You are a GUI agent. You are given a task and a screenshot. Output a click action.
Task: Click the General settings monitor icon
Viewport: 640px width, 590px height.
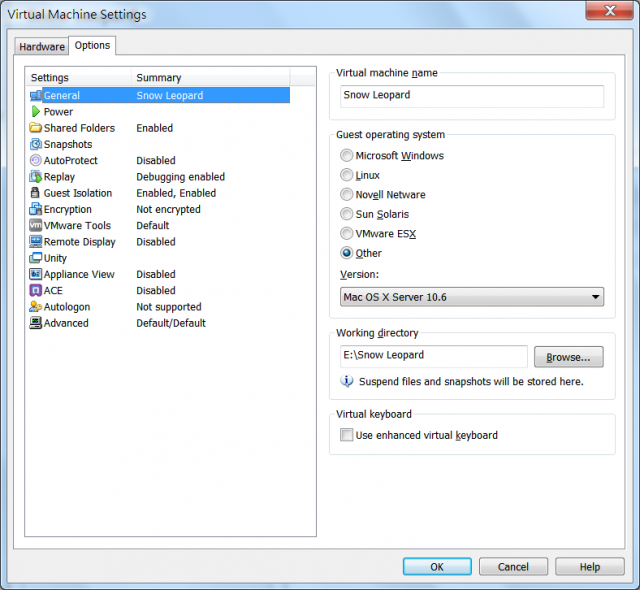[36, 95]
